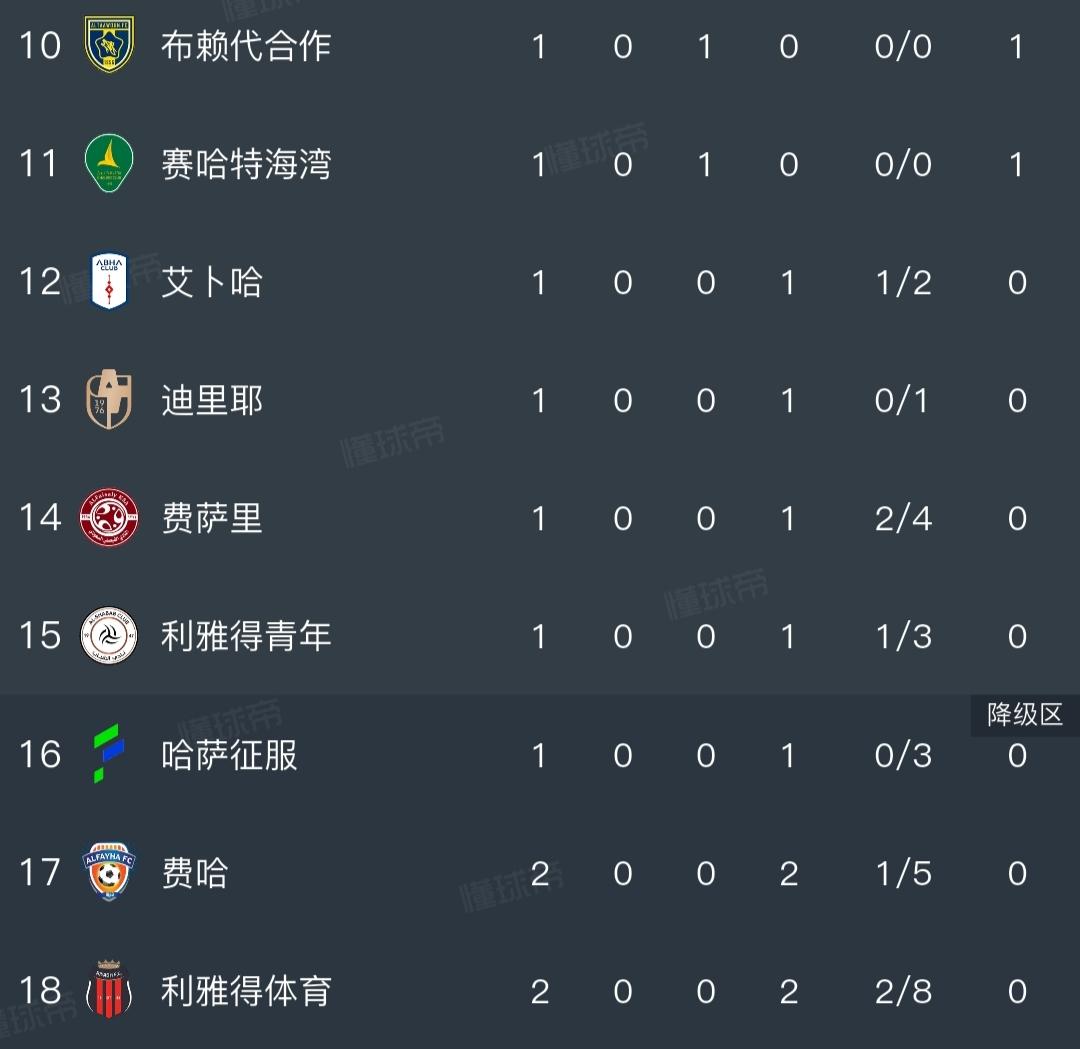Screen dimensions: 1080x1049
Task: View the 迪里耶 team details
Action: (x=211, y=400)
